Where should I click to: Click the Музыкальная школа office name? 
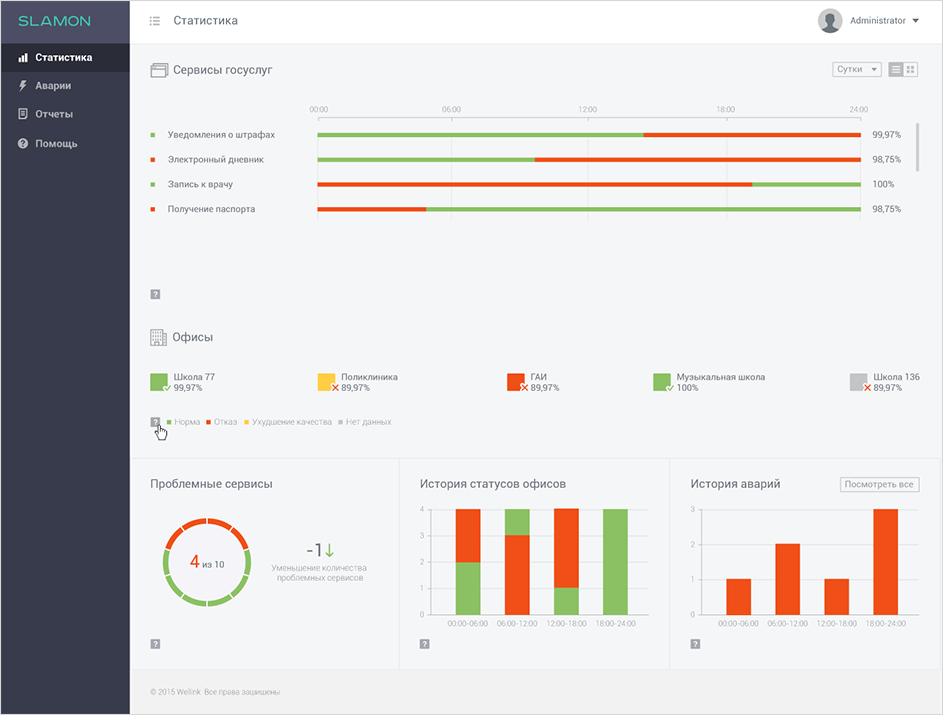pos(720,377)
